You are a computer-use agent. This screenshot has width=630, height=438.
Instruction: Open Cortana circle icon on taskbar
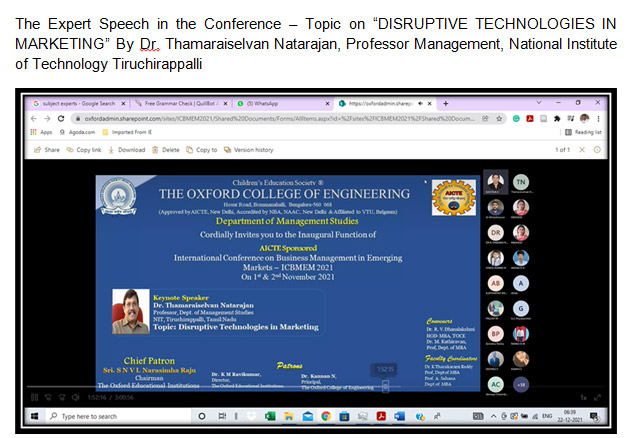(202, 416)
